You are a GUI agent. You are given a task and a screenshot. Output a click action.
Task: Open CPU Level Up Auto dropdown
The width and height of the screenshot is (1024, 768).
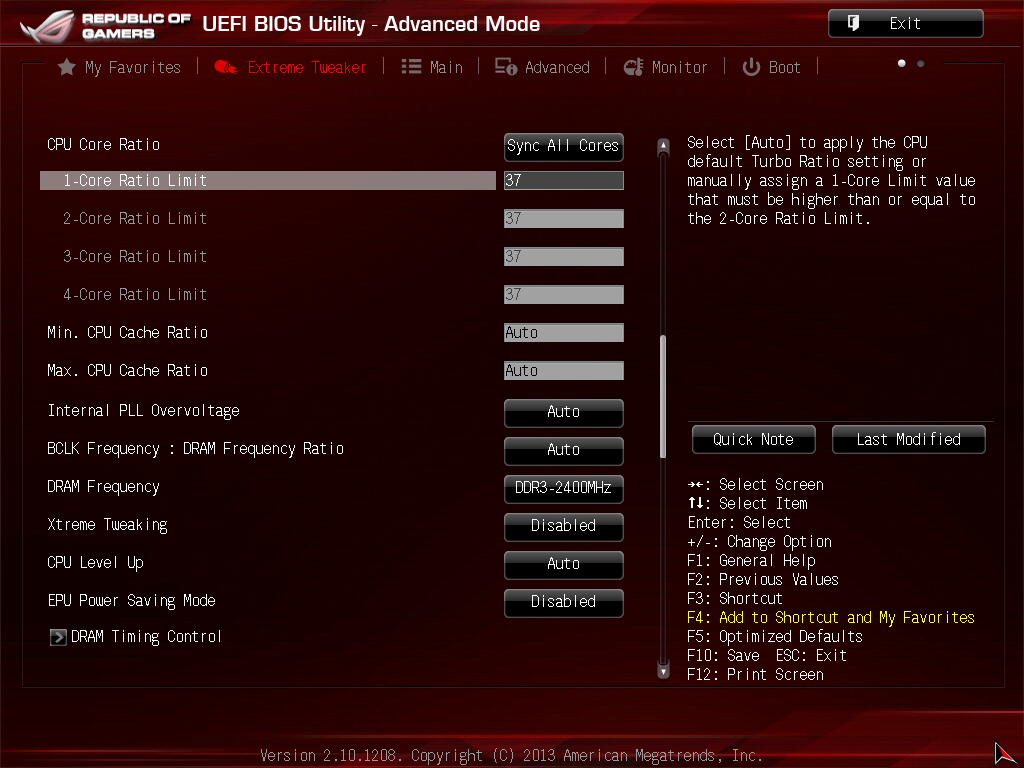tap(563, 564)
